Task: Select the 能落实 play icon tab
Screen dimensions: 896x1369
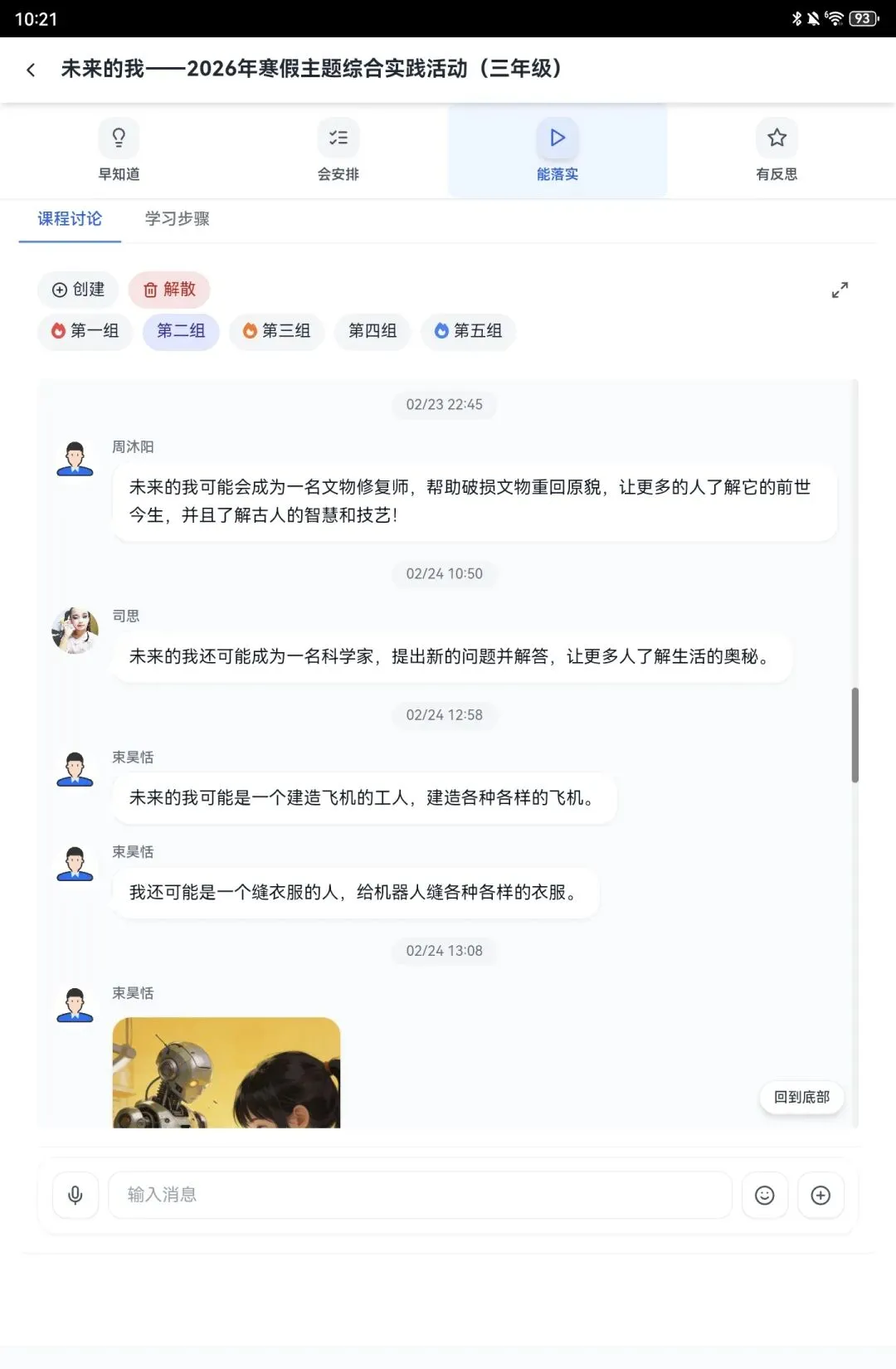Action: point(558,150)
